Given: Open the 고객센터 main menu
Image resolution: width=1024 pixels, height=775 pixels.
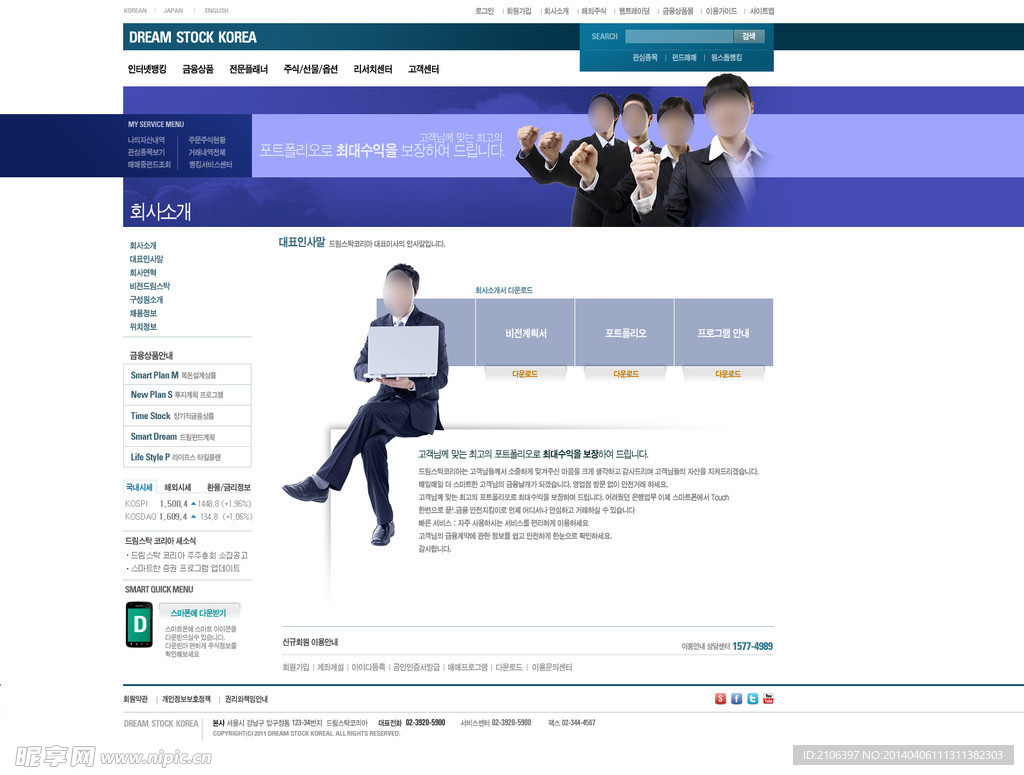Looking at the screenshot, I should (x=423, y=69).
